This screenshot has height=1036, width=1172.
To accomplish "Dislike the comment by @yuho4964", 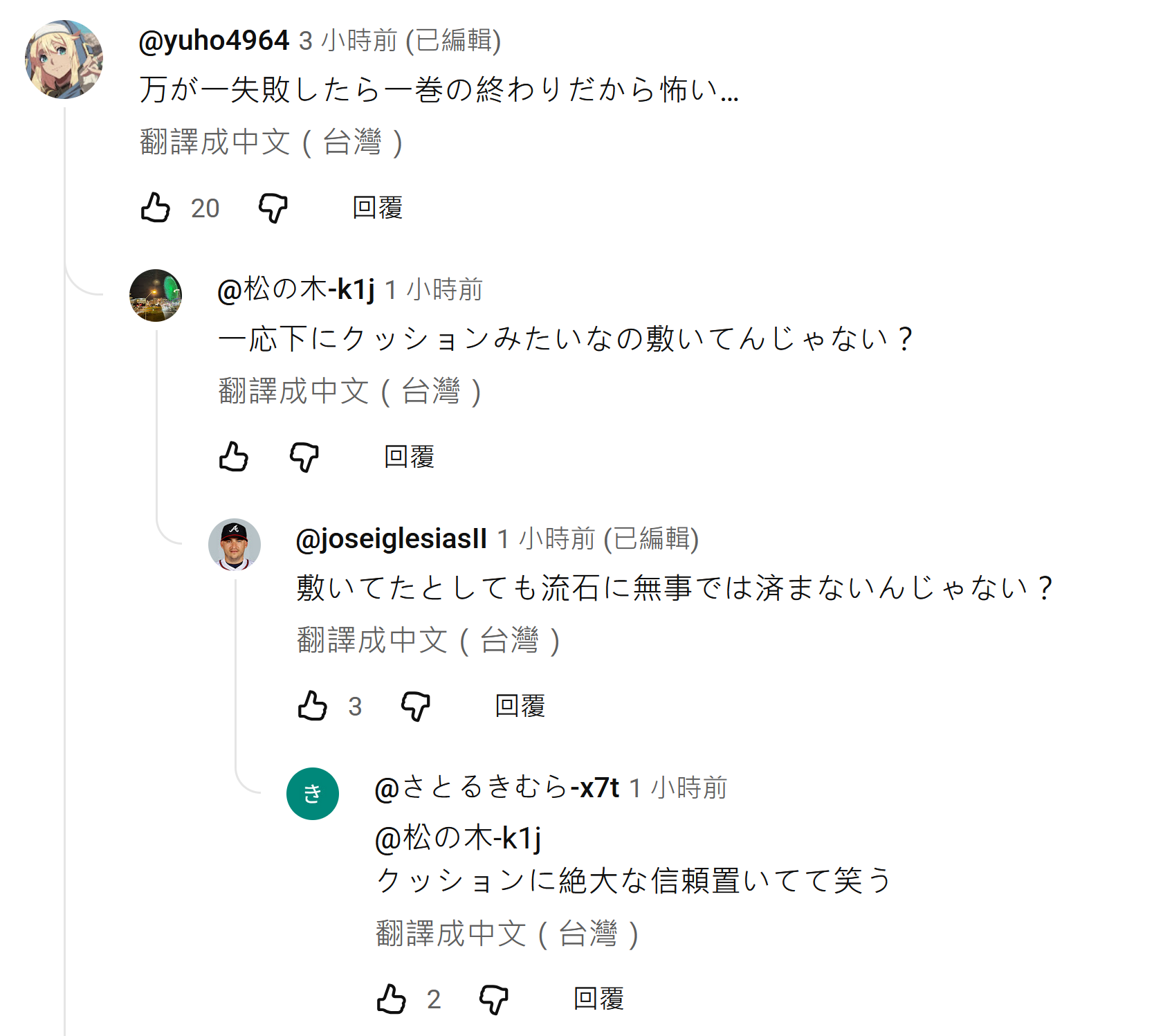I will click(273, 208).
